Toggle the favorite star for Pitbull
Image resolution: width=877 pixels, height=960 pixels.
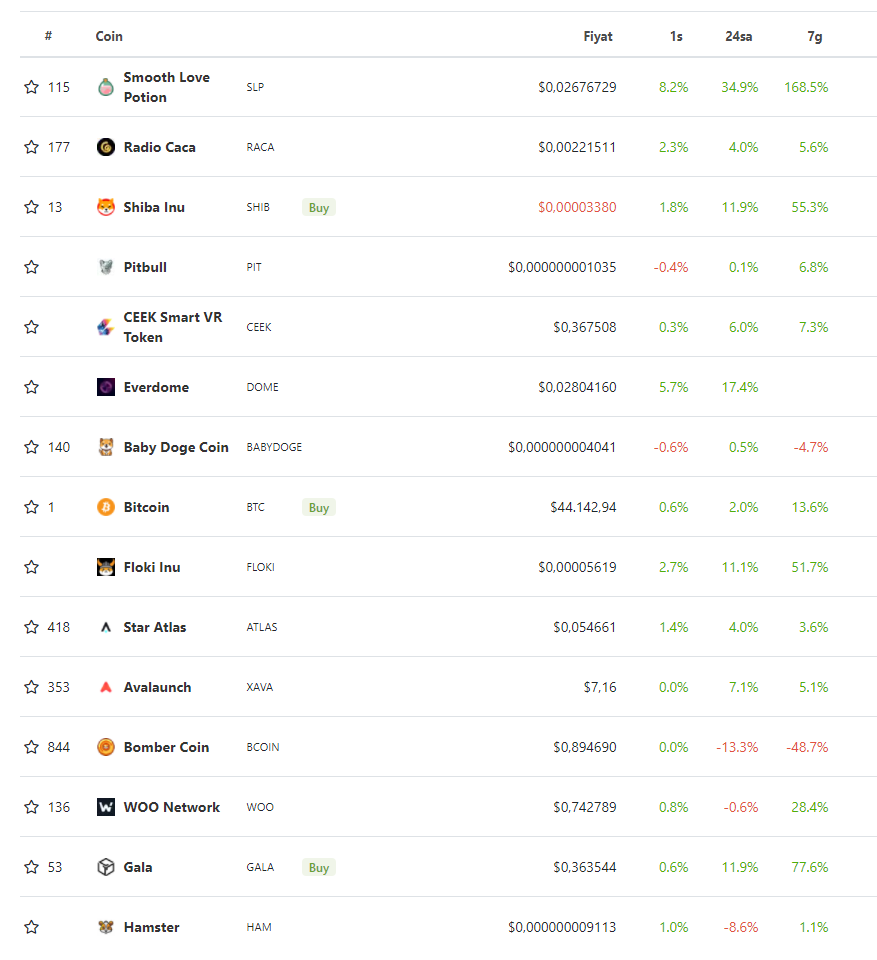click(x=31, y=267)
